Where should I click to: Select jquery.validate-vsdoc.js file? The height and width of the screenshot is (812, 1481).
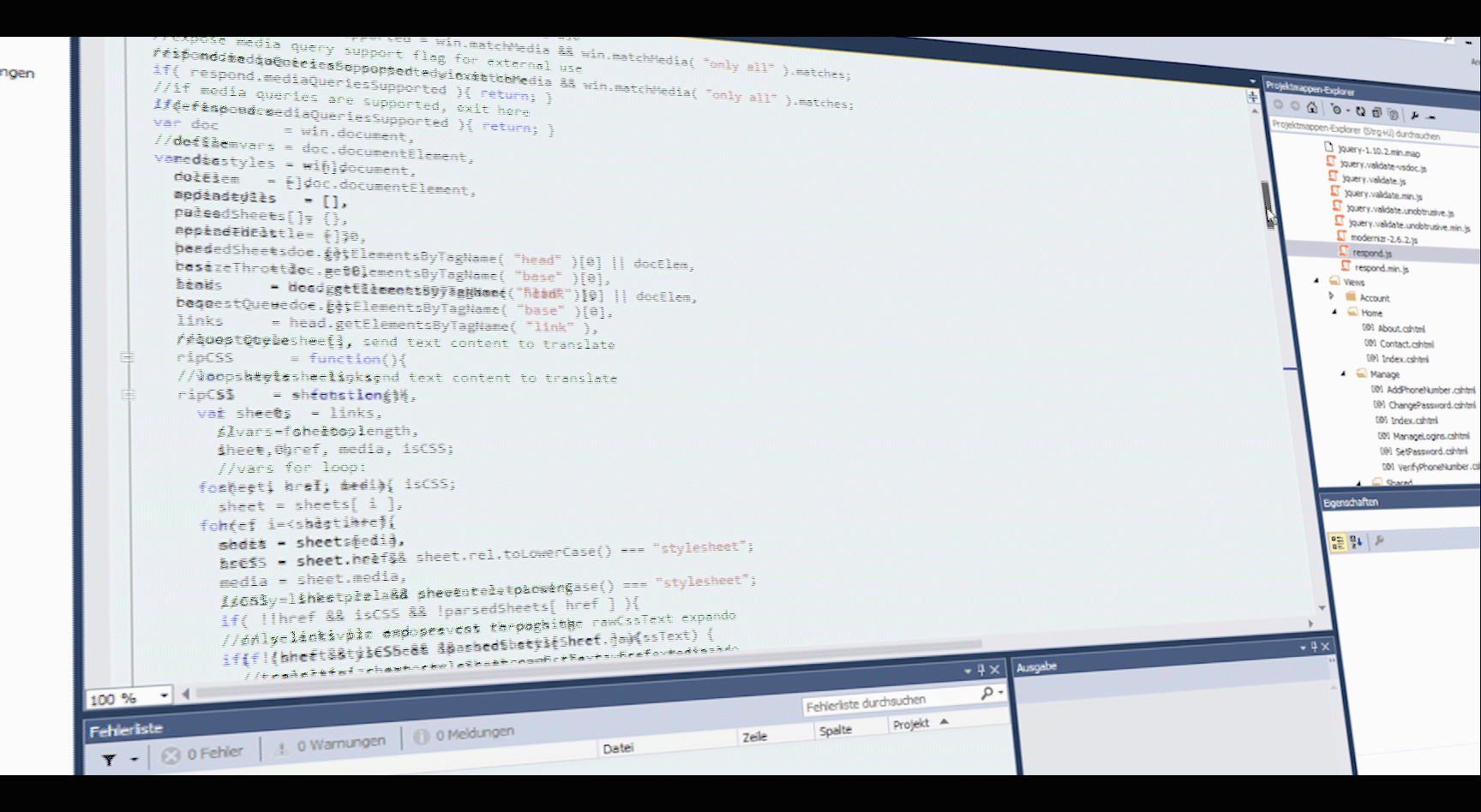[x=1382, y=166]
